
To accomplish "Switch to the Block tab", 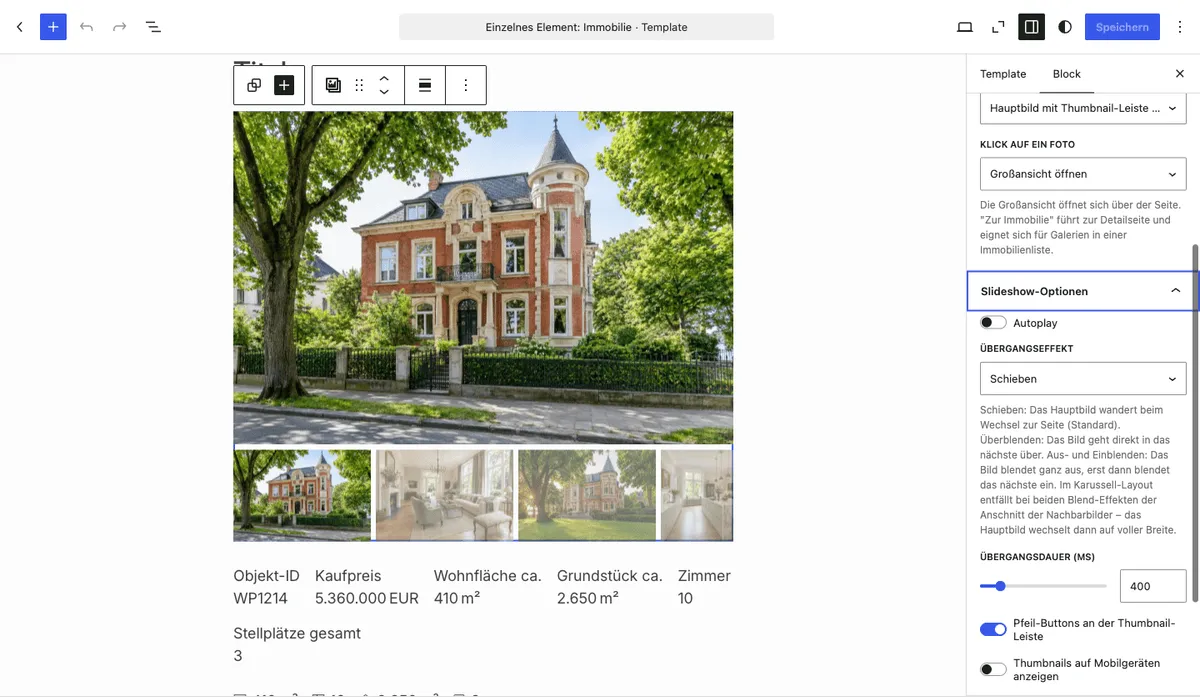I will [1067, 74].
